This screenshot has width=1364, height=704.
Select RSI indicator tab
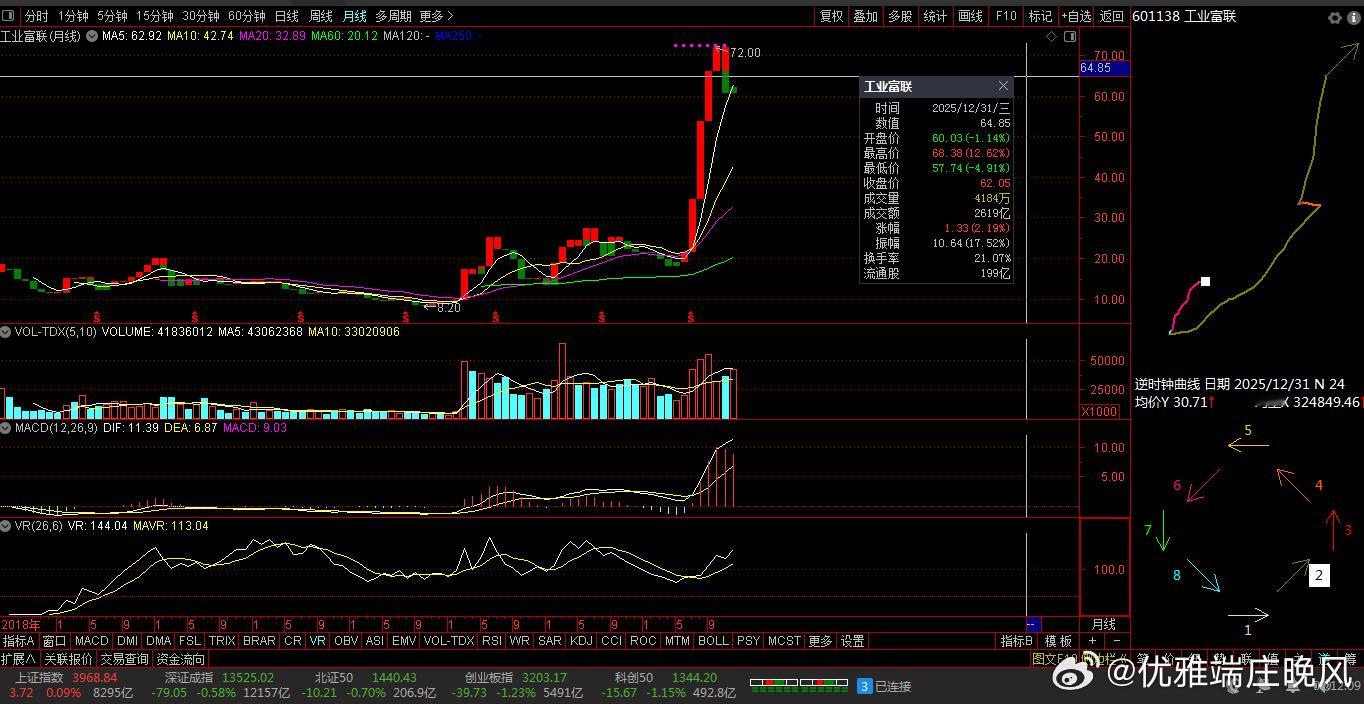pyautogui.click(x=492, y=641)
